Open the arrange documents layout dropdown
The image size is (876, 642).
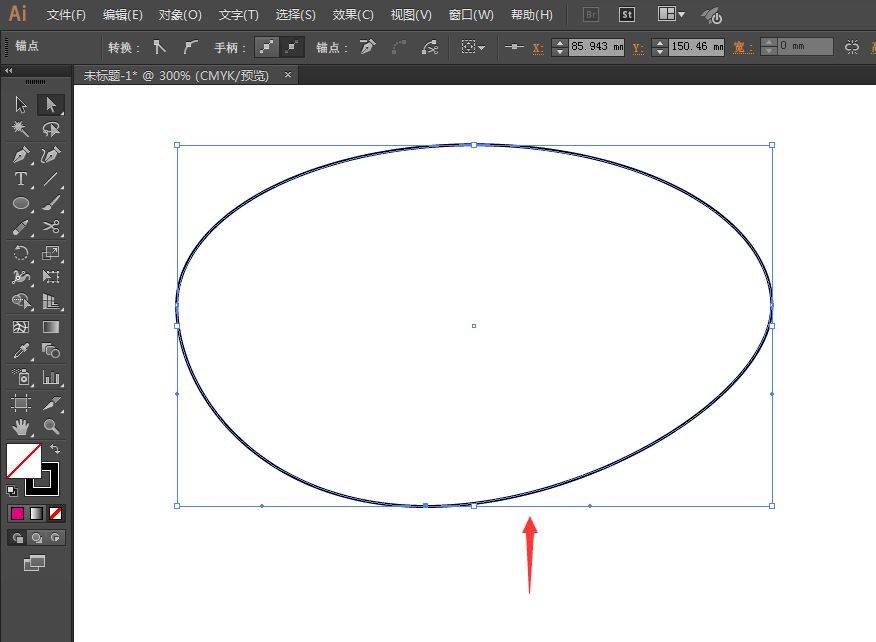point(671,15)
